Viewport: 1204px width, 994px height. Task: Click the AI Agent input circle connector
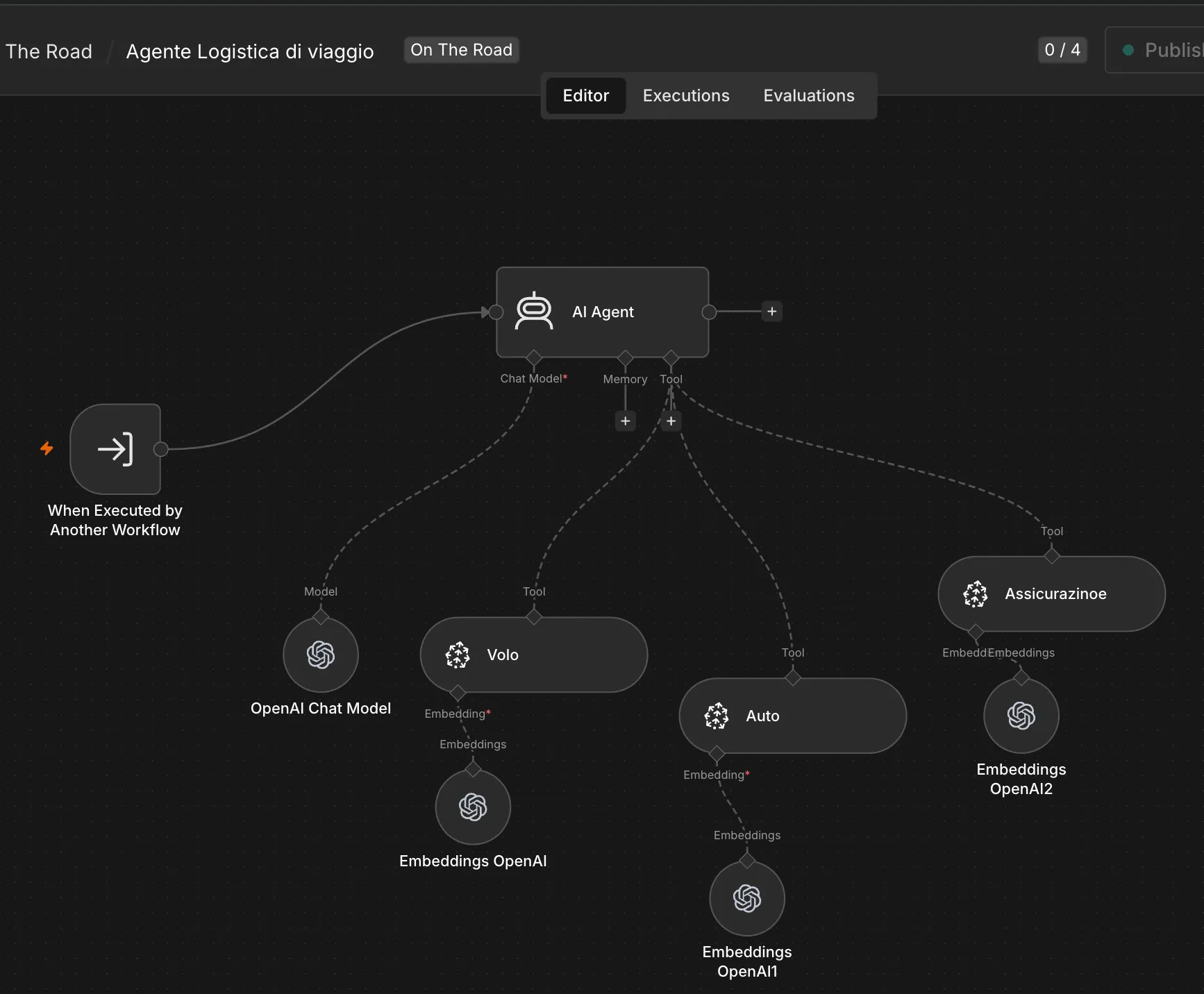point(496,312)
